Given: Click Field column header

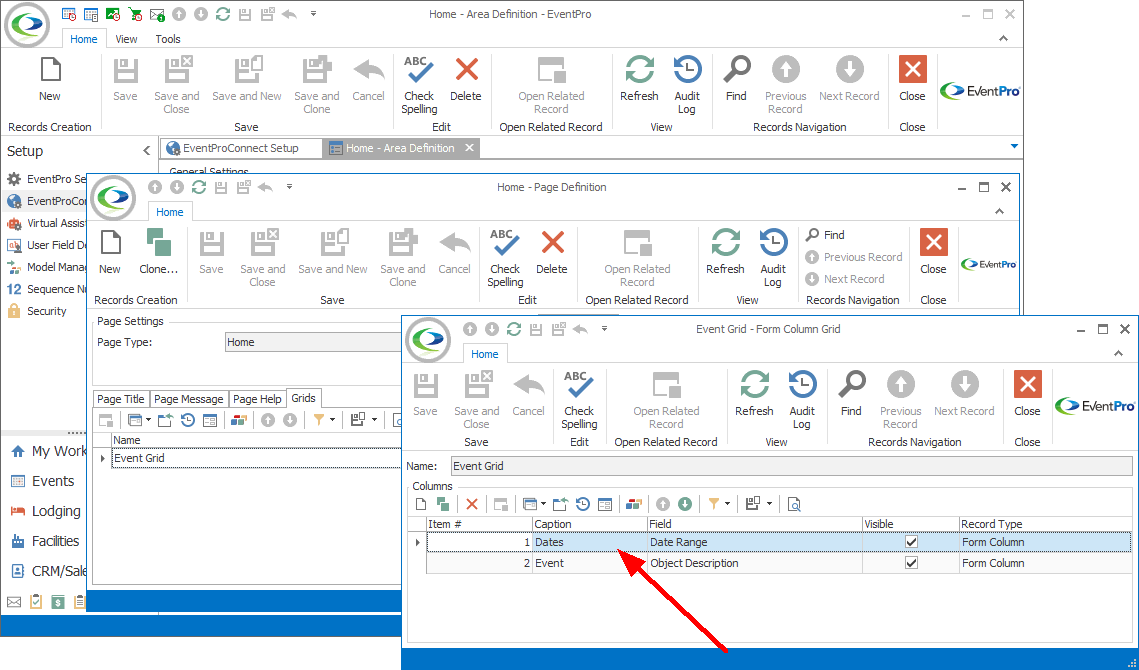Looking at the screenshot, I should coord(755,524).
